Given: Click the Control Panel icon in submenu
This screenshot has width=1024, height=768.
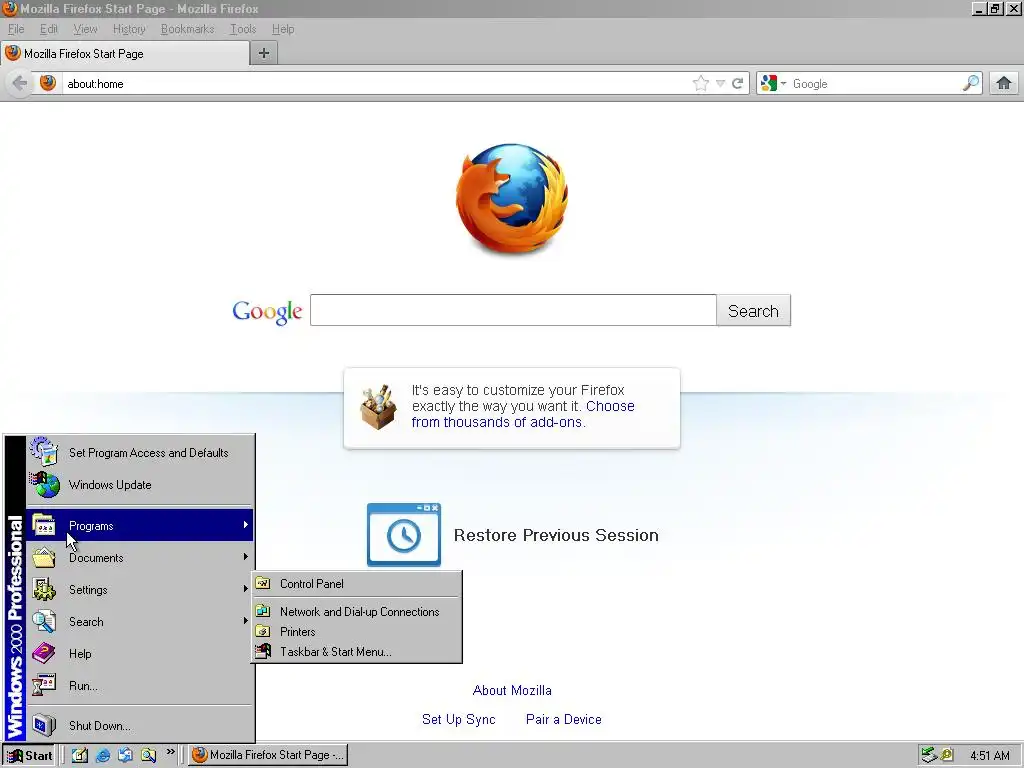Looking at the screenshot, I should point(263,583).
